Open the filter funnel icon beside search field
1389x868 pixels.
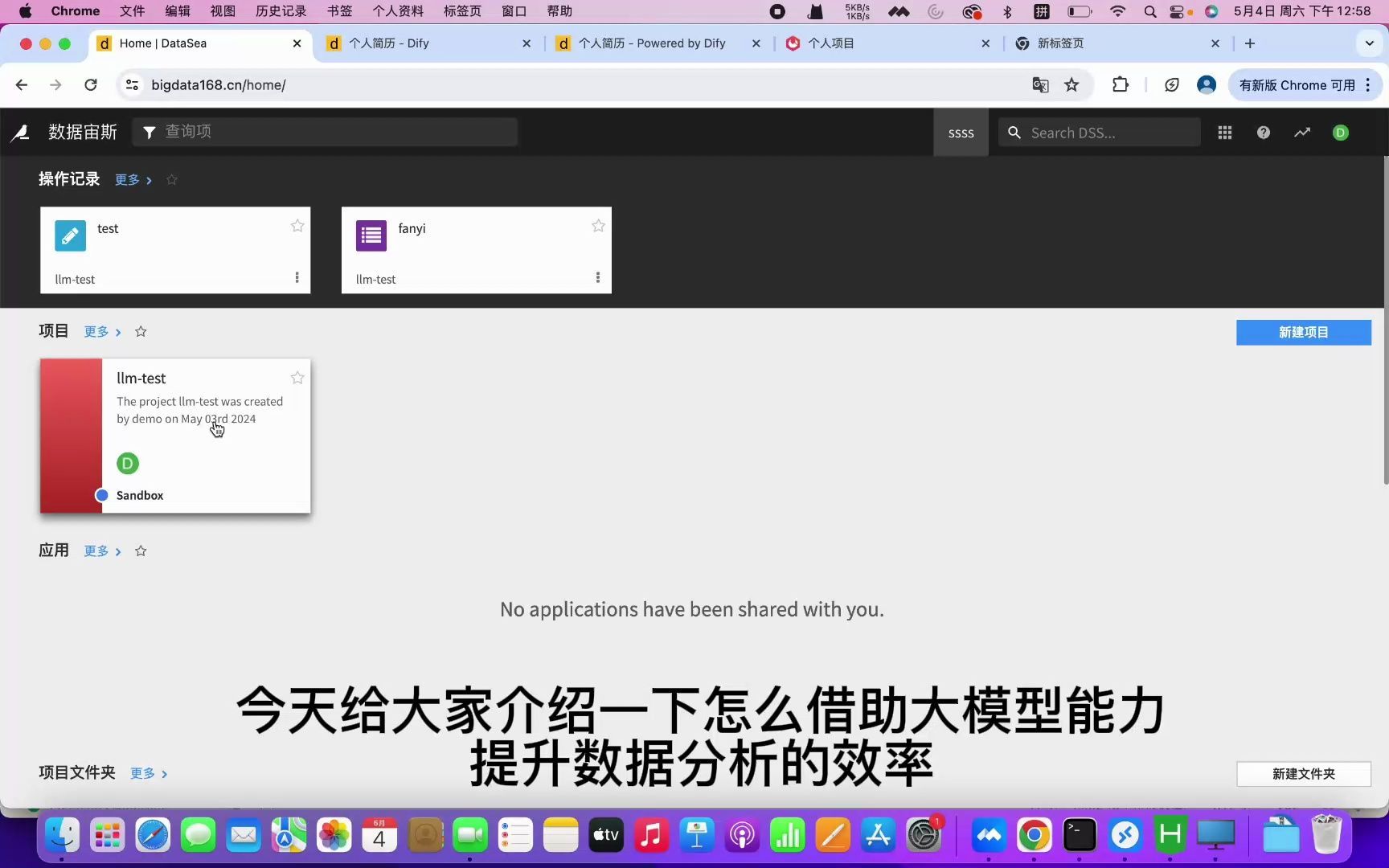149,132
